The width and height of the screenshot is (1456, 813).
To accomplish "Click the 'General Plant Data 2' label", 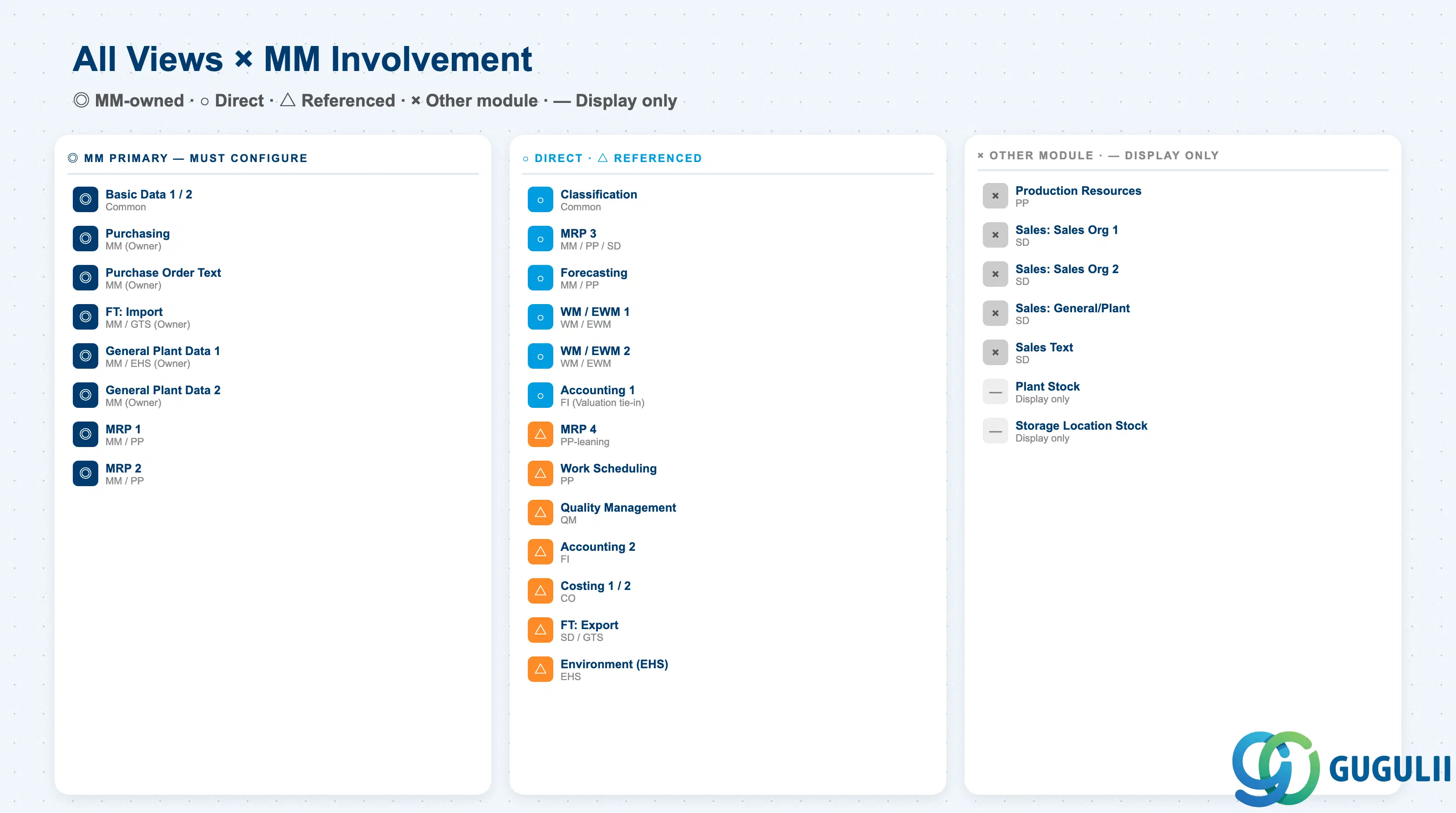I will [163, 390].
